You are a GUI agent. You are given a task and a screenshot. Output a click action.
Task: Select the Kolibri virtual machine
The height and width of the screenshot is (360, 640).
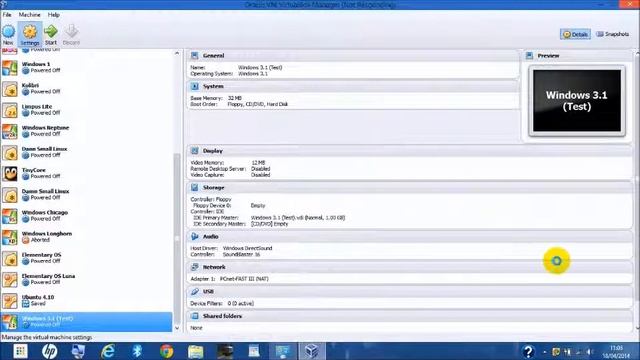[x=87, y=89]
